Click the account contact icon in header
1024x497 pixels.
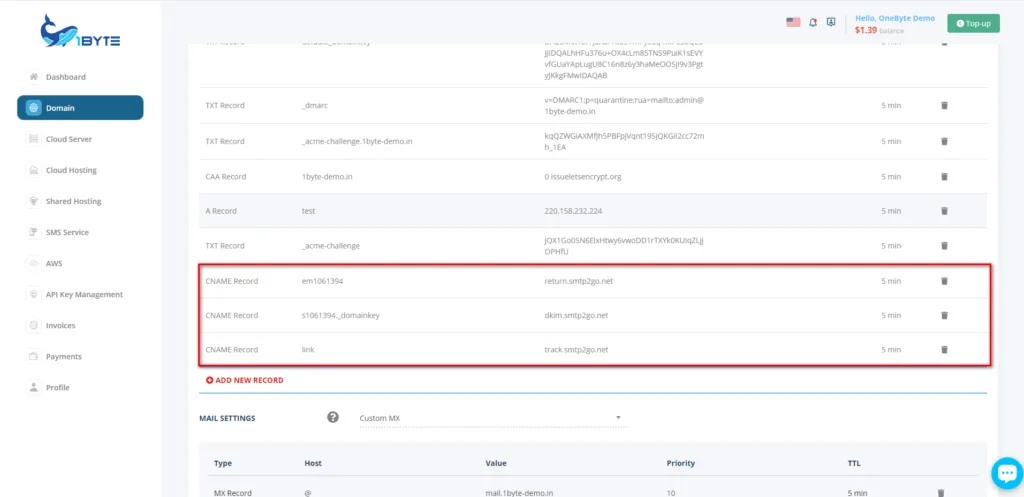(831, 22)
